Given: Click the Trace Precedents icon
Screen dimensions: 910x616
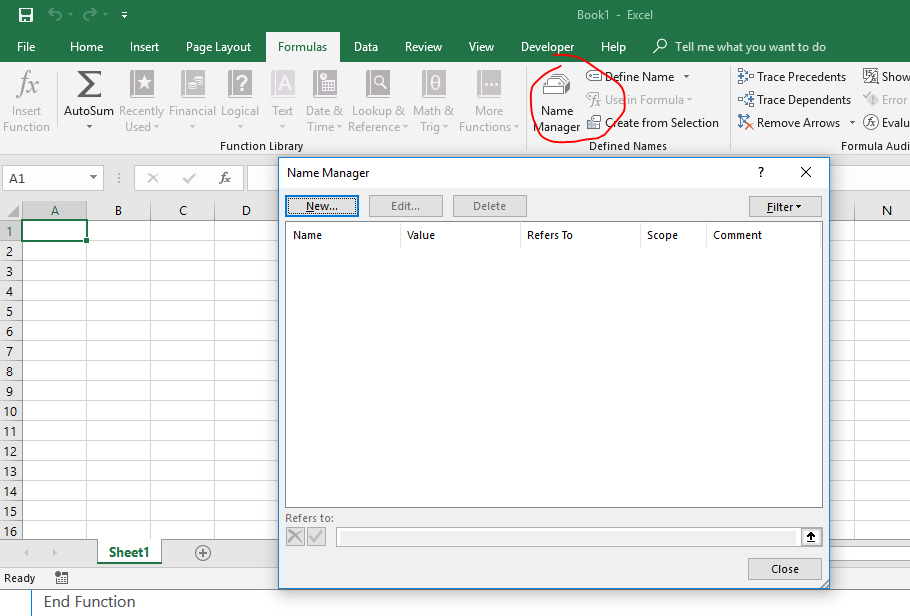Looking at the screenshot, I should click(745, 77).
